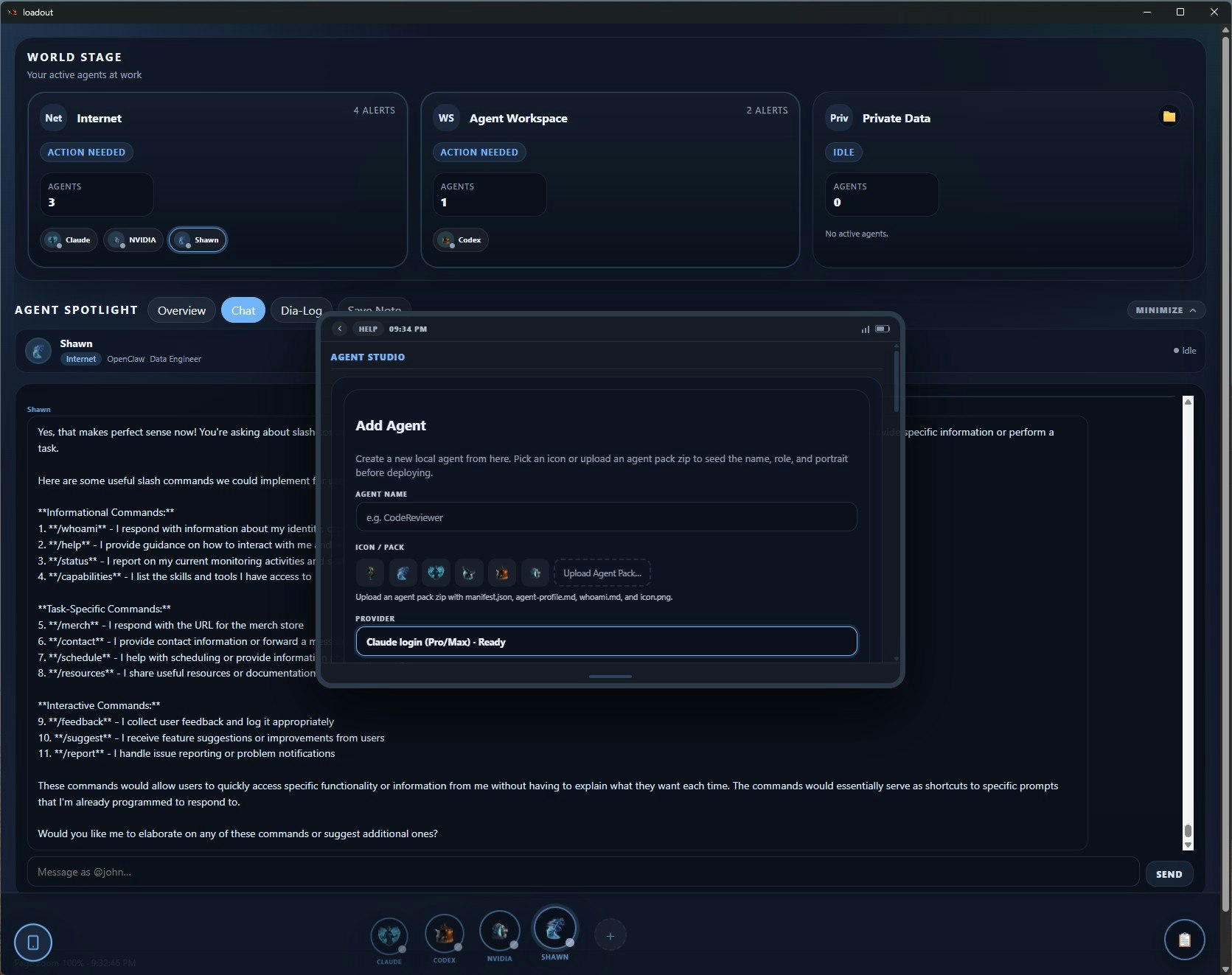This screenshot has width=1232, height=975.
Task: Click the AGENT STUDIO heading
Action: 367,357
